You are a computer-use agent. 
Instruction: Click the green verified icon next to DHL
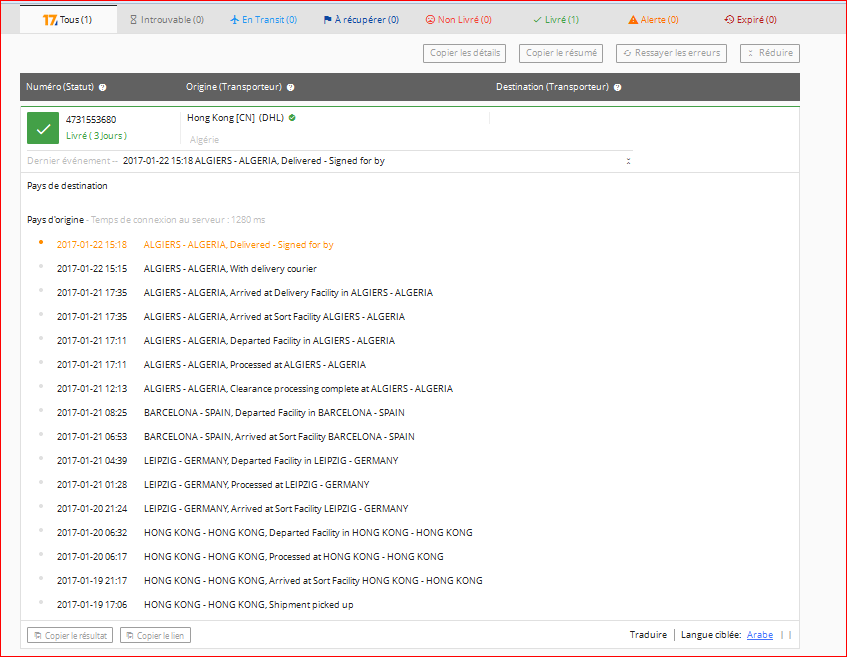pyautogui.click(x=292, y=118)
